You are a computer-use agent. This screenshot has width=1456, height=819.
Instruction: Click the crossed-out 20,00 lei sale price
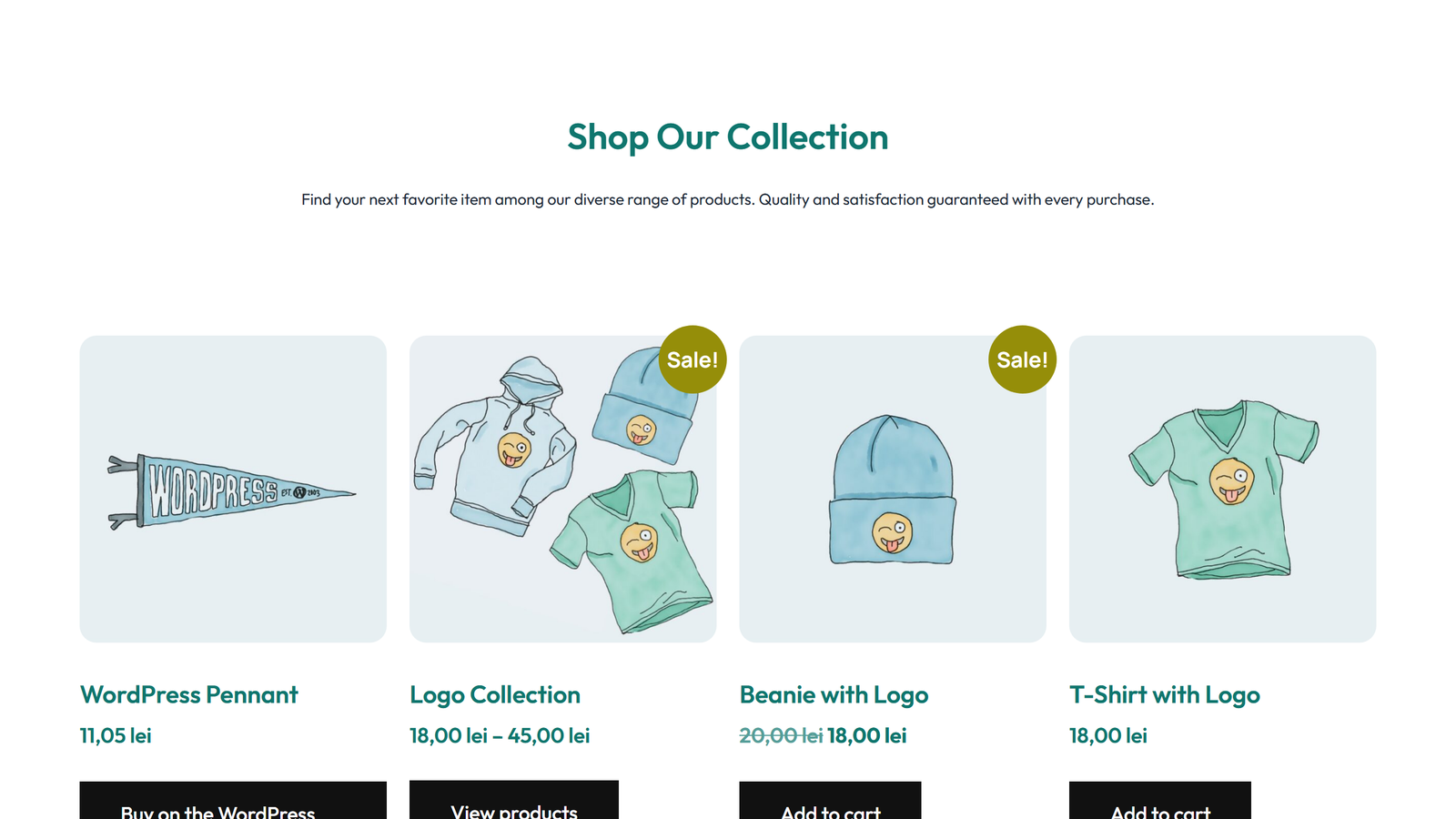coord(780,735)
